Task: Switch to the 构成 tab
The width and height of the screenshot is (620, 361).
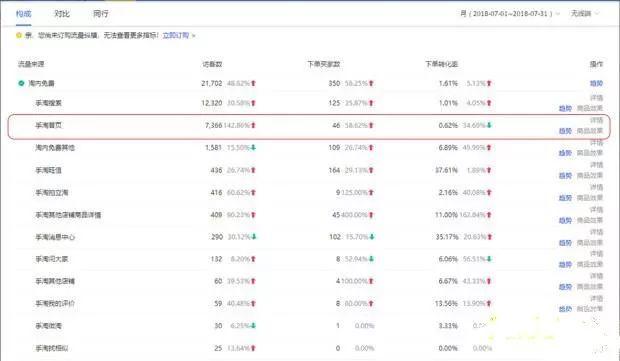Action: [x=23, y=14]
